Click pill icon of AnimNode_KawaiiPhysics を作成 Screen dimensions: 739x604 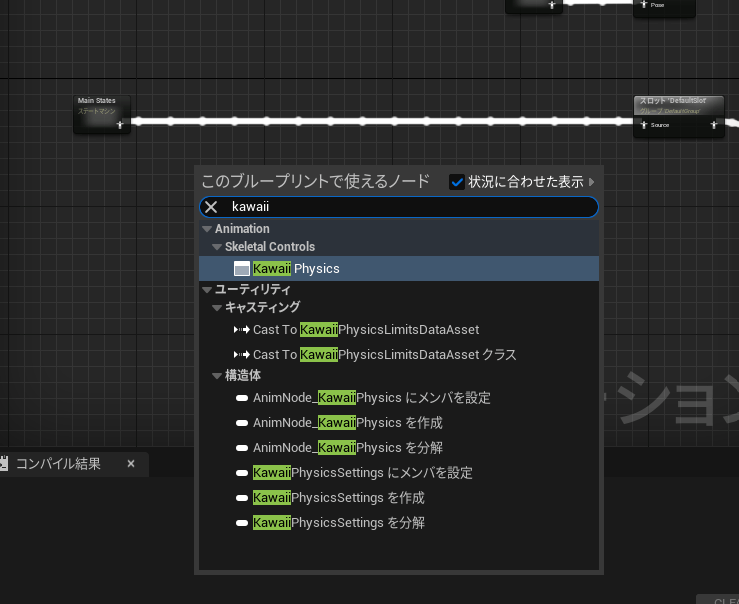pyautogui.click(x=242, y=423)
